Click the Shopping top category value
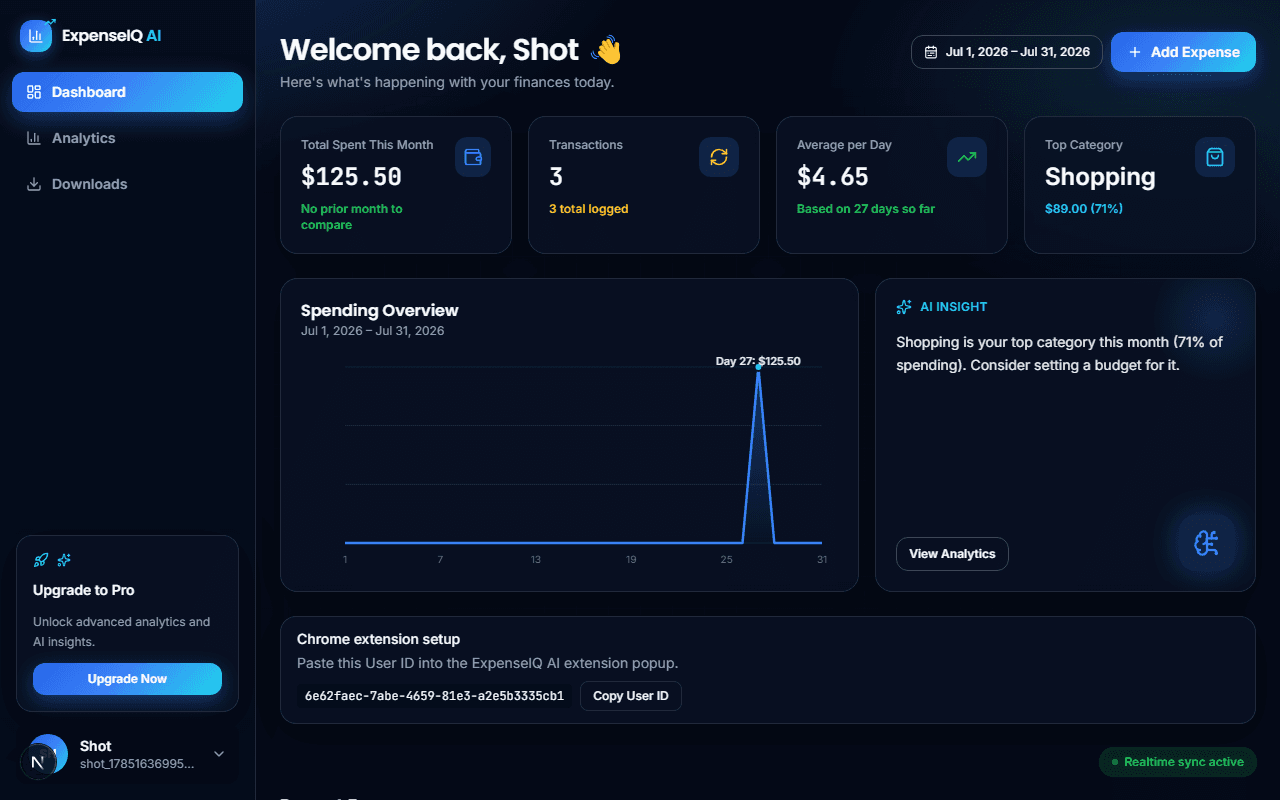 pyautogui.click(x=1100, y=177)
